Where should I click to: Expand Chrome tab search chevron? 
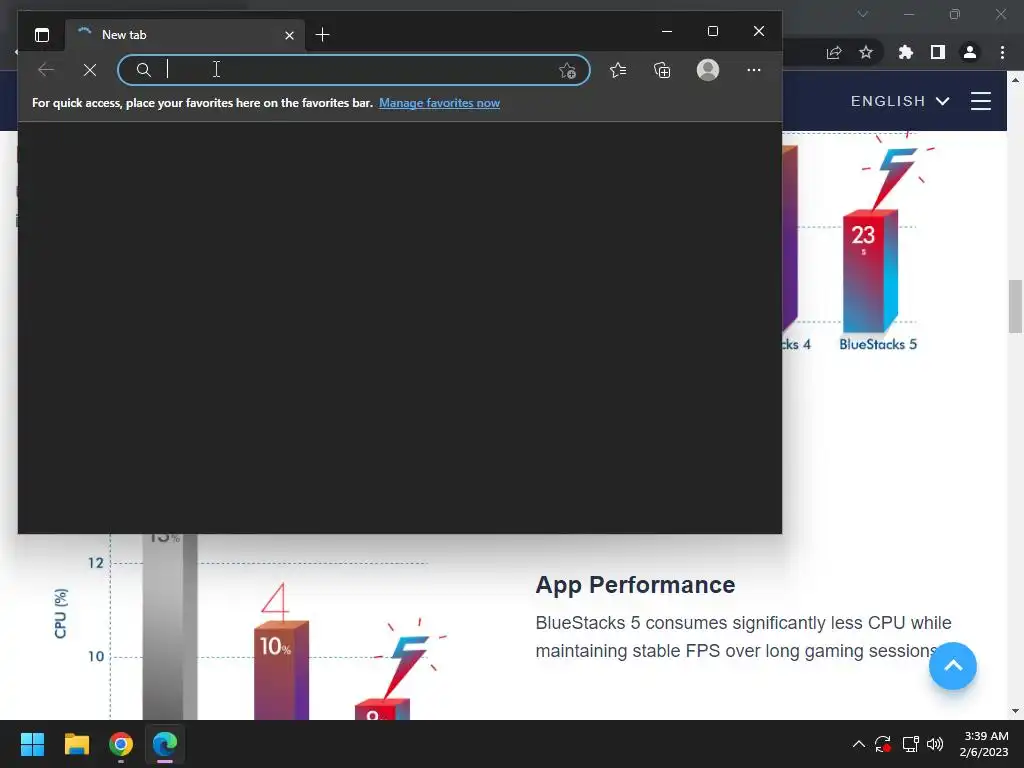pos(863,14)
